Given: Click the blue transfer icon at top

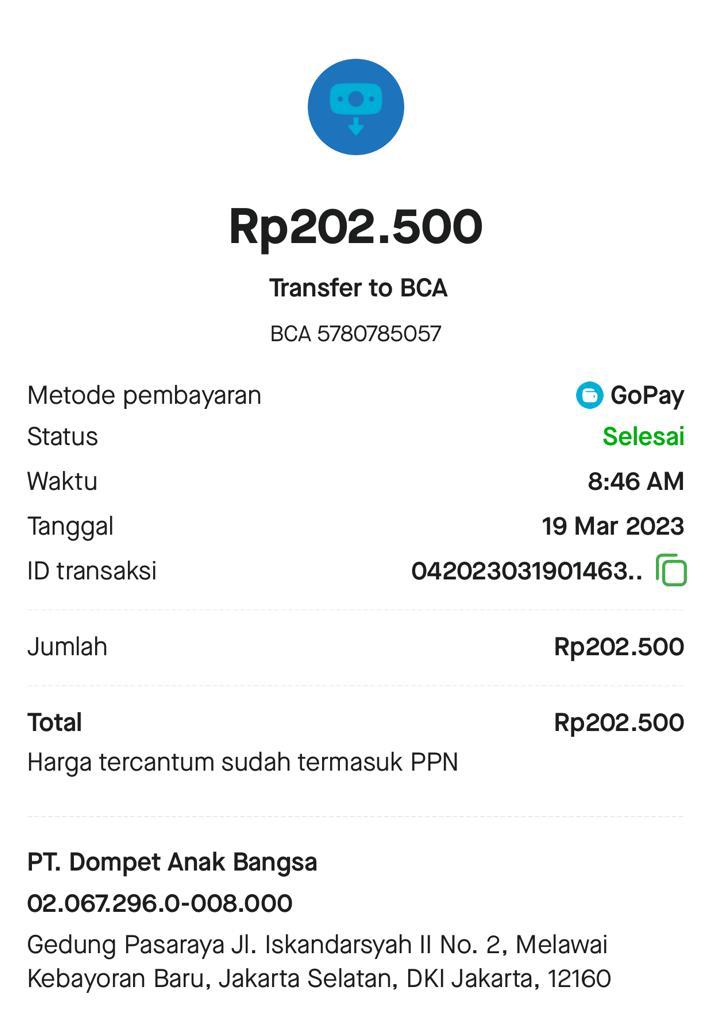Looking at the screenshot, I should [356, 107].
